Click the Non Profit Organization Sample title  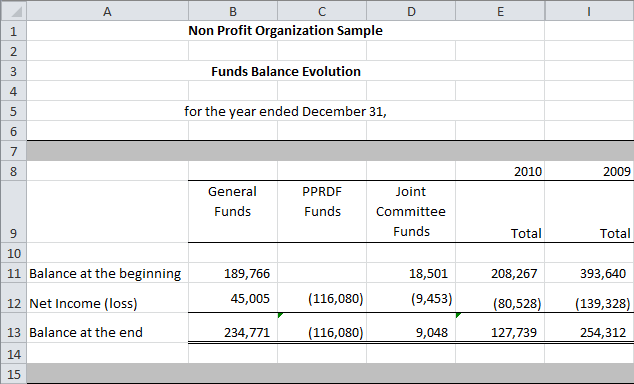(285, 31)
